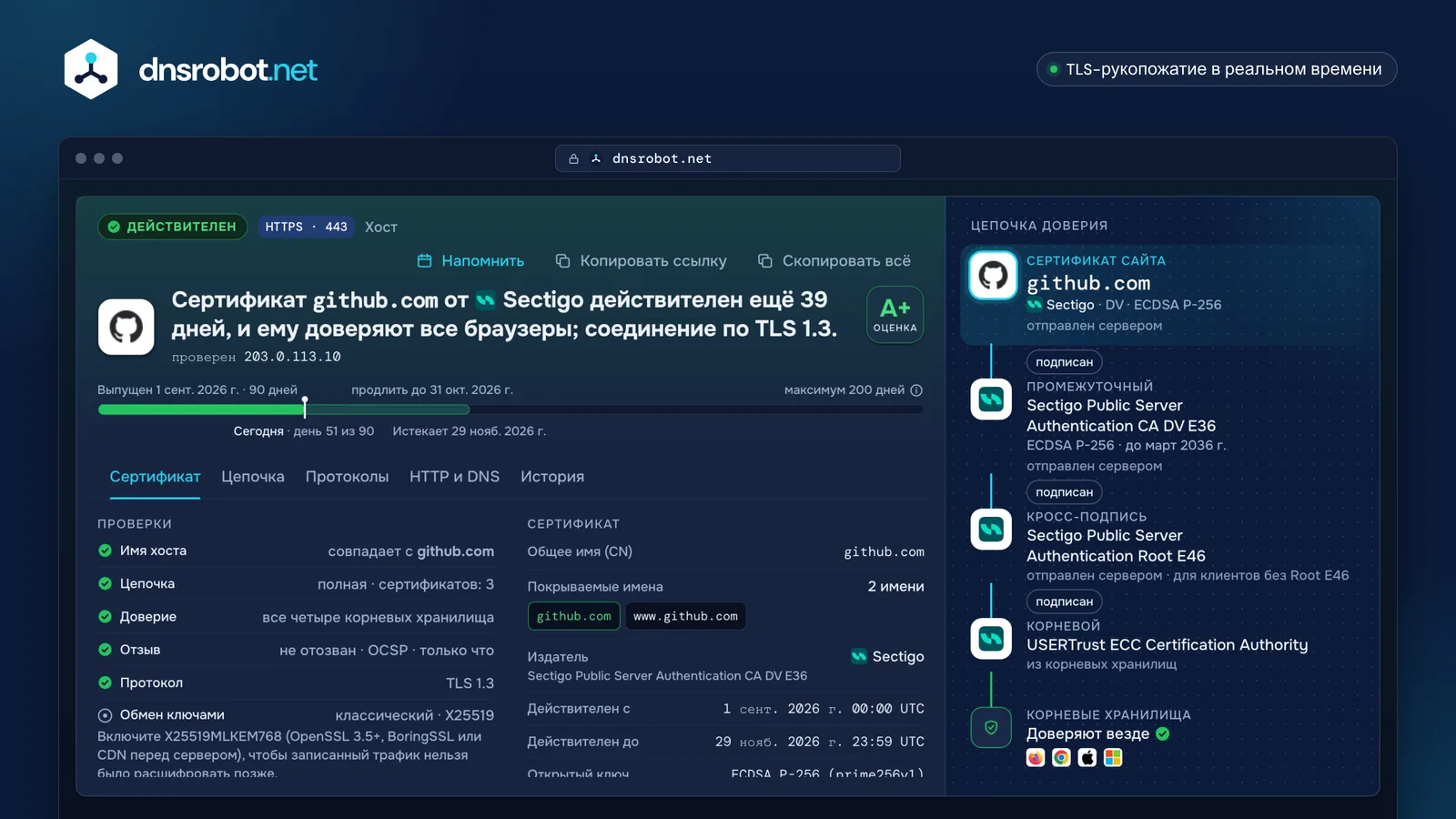The height and width of the screenshot is (819, 1456).
Task: Click green check next to Имя хоста
Action: click(x=105, y=551)
